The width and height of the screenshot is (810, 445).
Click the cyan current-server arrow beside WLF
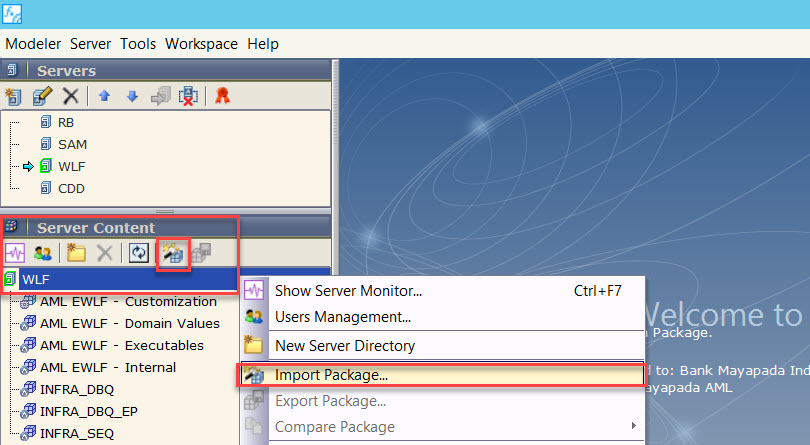[28, 166]
